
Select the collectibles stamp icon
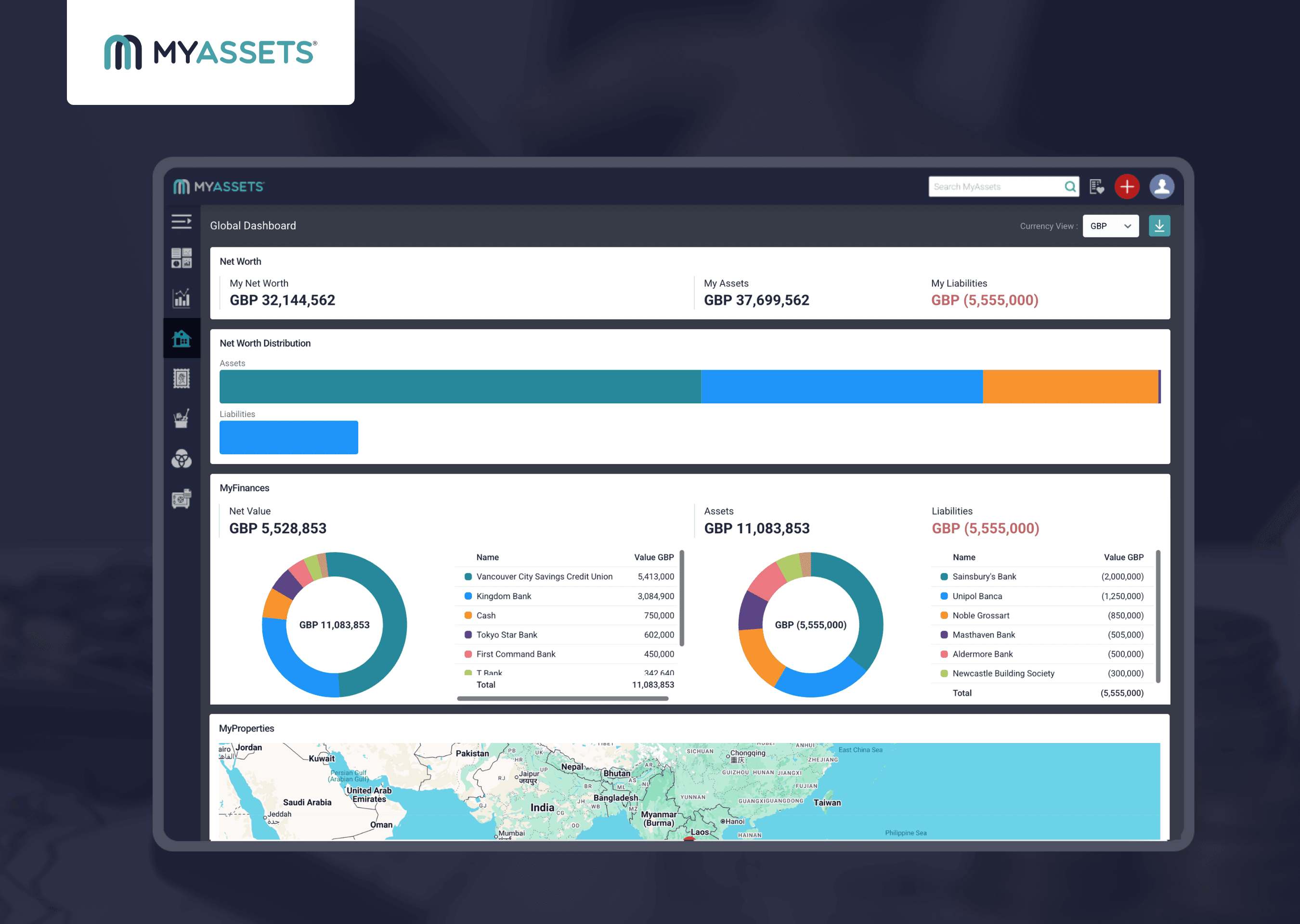pos(181,378)
